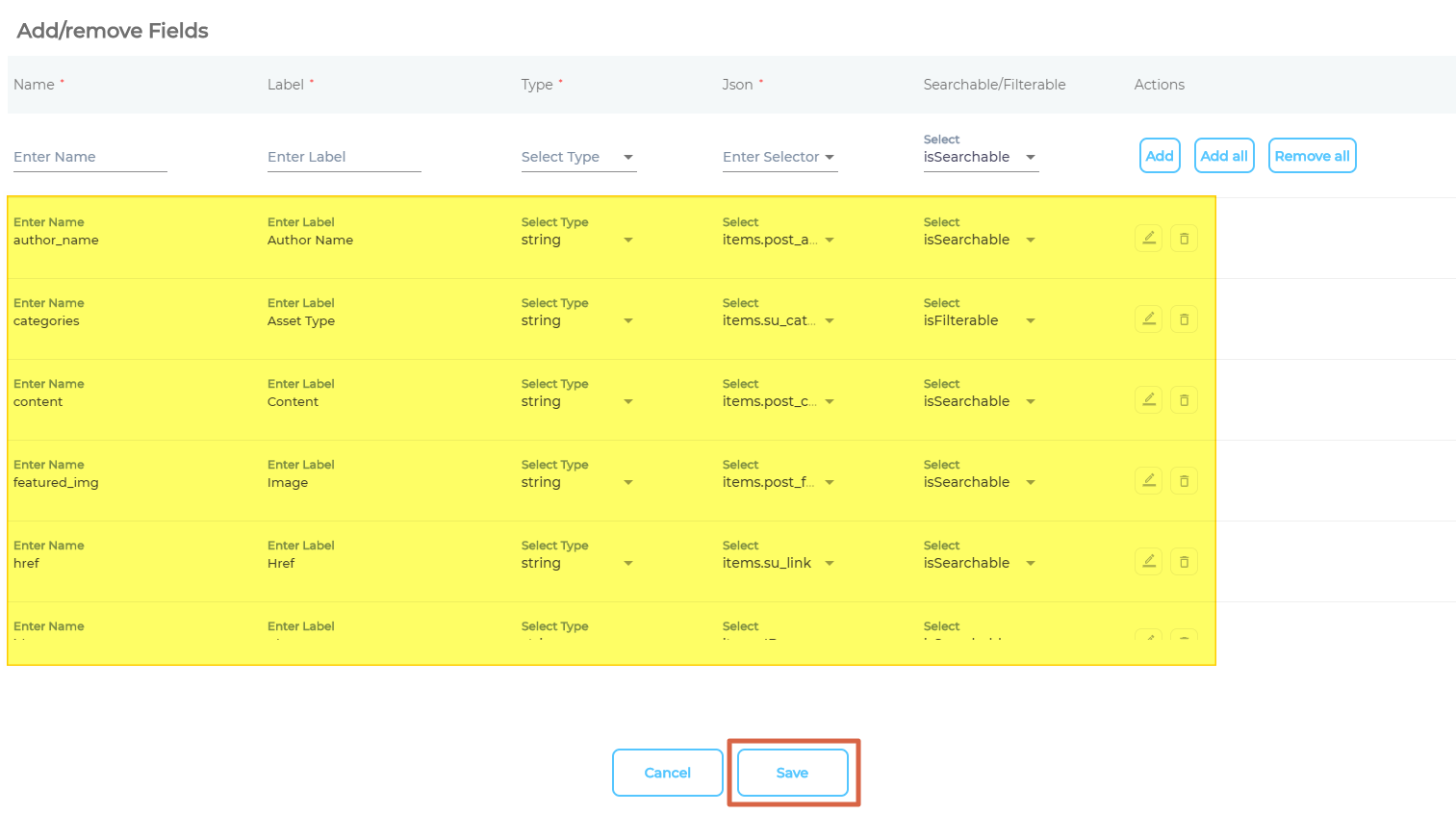Click the edit pencil icon for author_name row
This screenshot has width=1456, height=814.
[1148, 238]
